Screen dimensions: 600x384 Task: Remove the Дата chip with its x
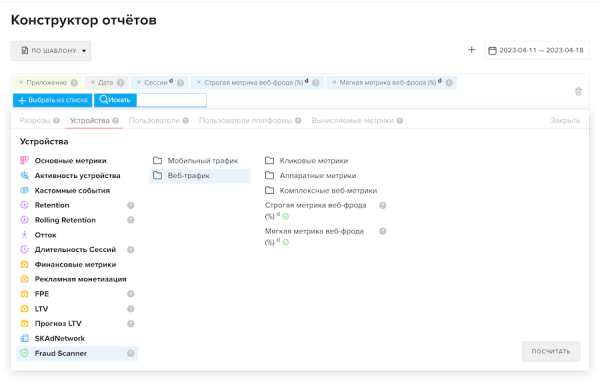pos(93,82)
